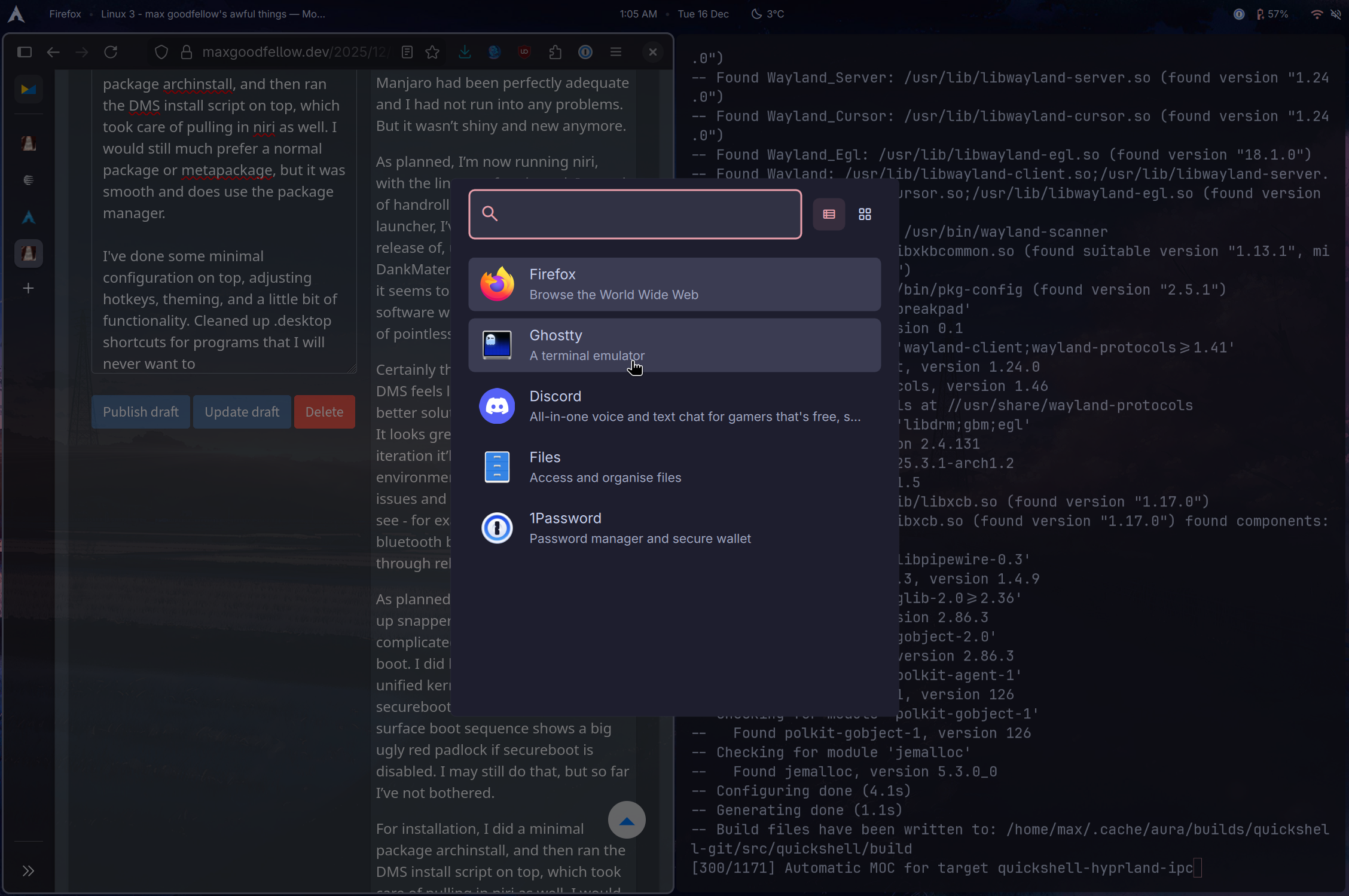The width and height of the screenshot is (1349, 896).
Task: Toggle reader view for the article
Action: (x=407, y=52)
